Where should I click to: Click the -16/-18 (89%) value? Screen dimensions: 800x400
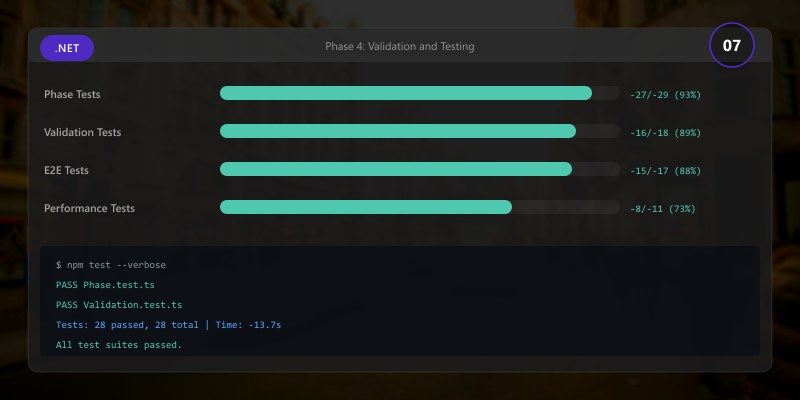point(665,133)
